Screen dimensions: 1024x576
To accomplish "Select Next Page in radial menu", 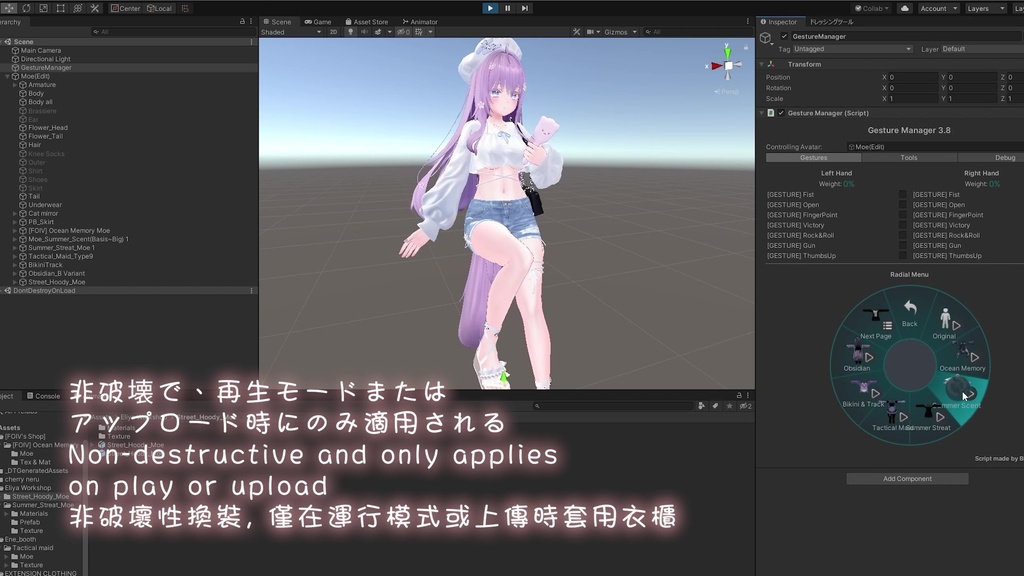I will pos(875,324).
